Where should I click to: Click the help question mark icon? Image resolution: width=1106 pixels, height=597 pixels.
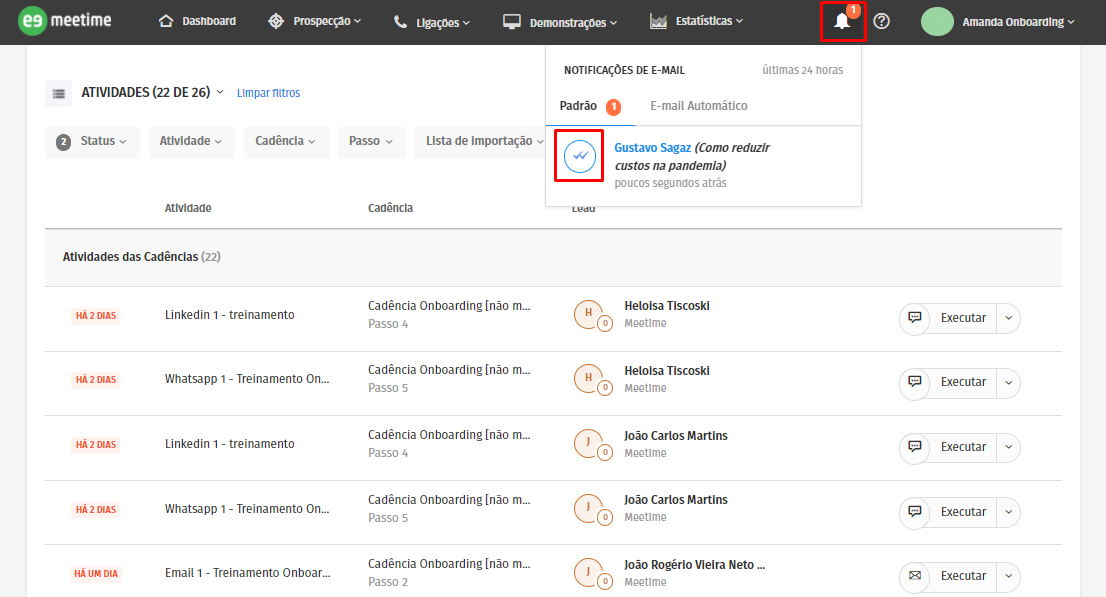click(x=881, y=21)
